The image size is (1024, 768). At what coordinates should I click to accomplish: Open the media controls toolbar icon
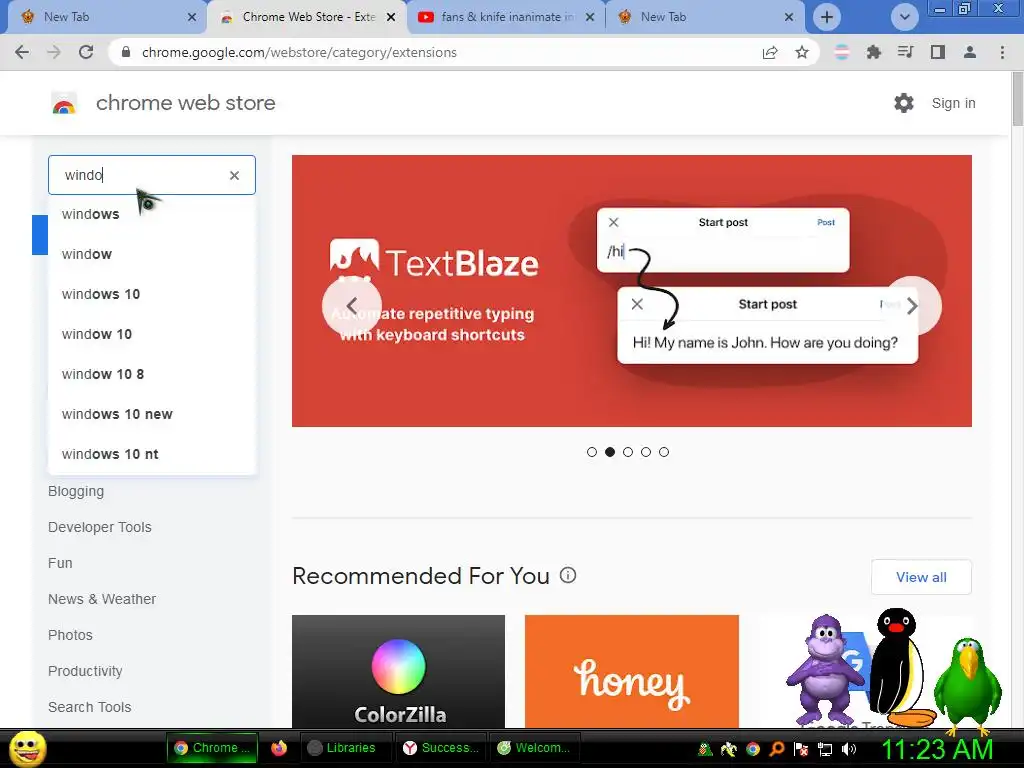click(x=905, y=52)
